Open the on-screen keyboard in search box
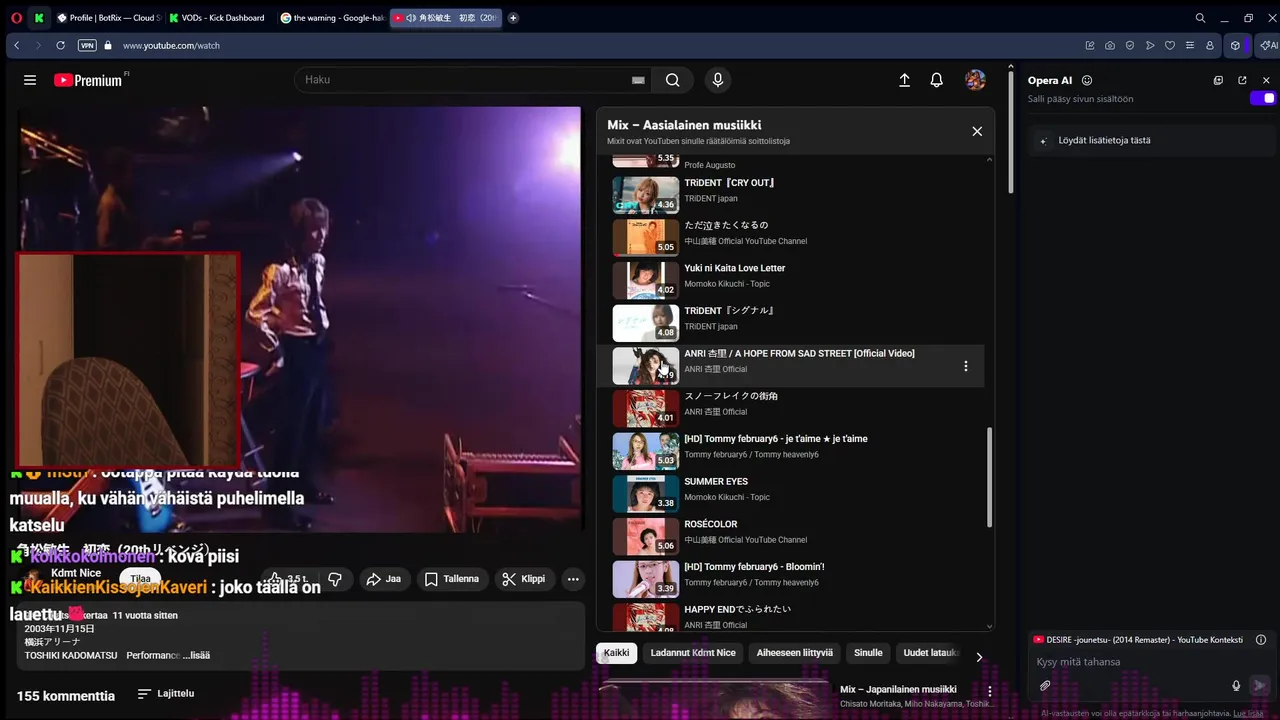1280x720 pixels. coord(638,80)
